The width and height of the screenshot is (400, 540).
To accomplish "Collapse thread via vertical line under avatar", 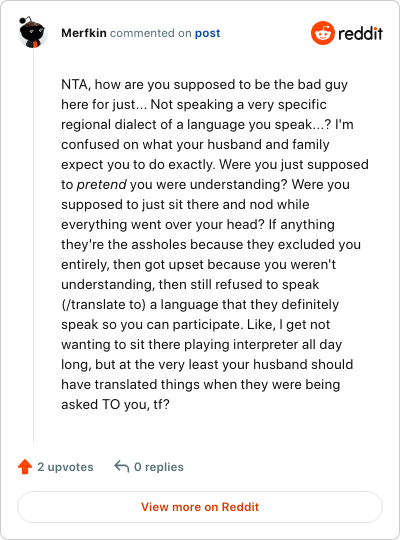I will (x=33, y=245).
